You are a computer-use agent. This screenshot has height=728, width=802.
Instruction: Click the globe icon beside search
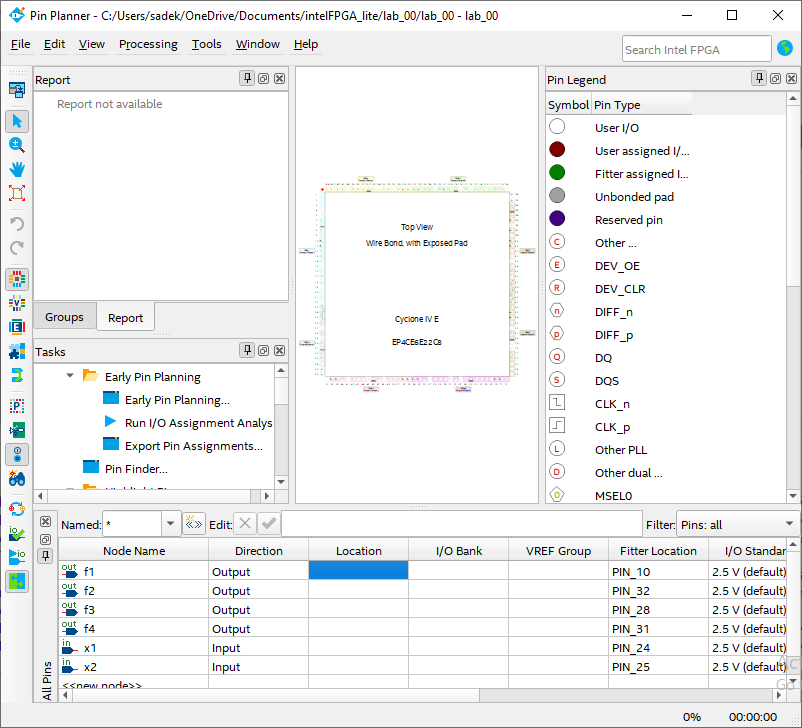785,49
